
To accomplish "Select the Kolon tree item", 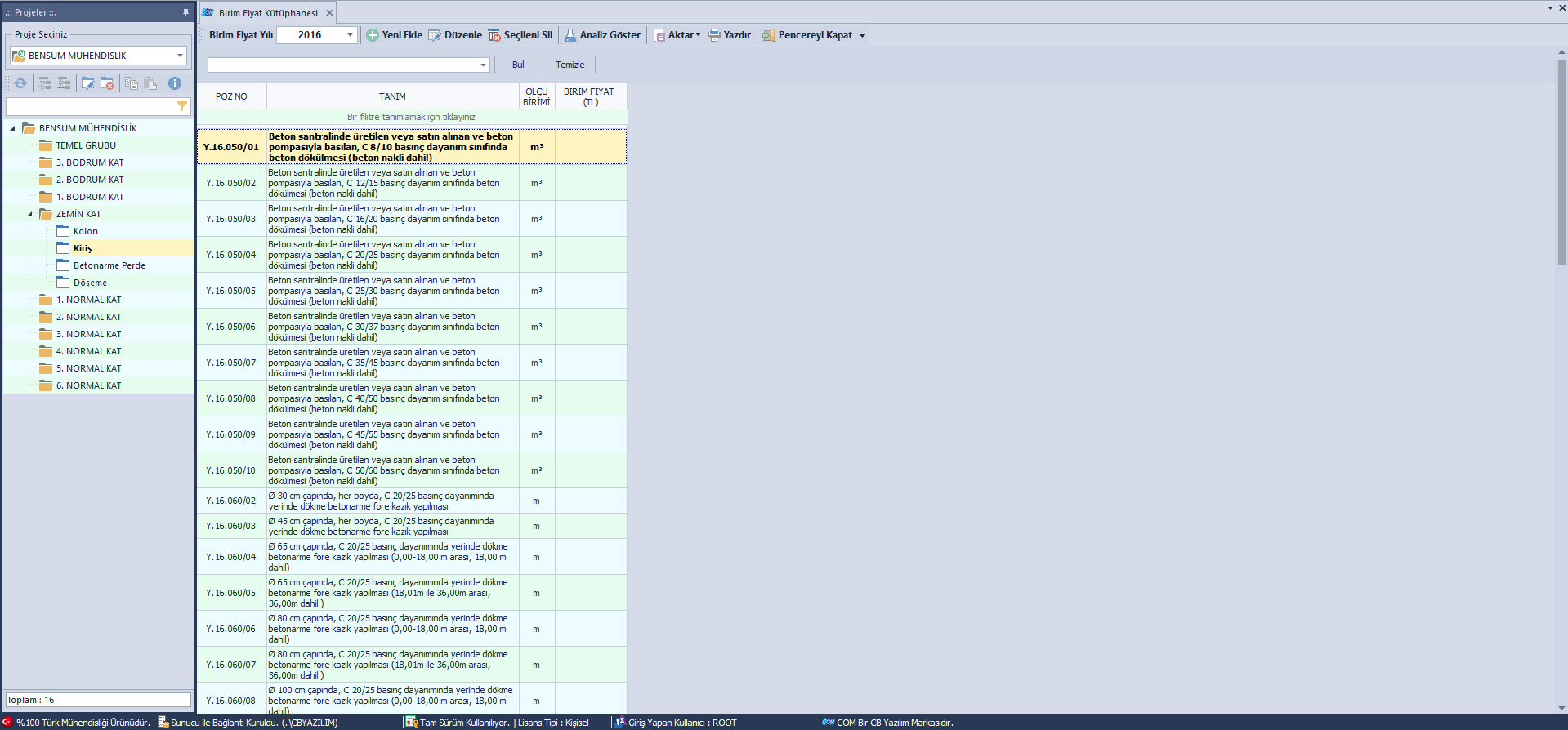I will click(86, 231).
